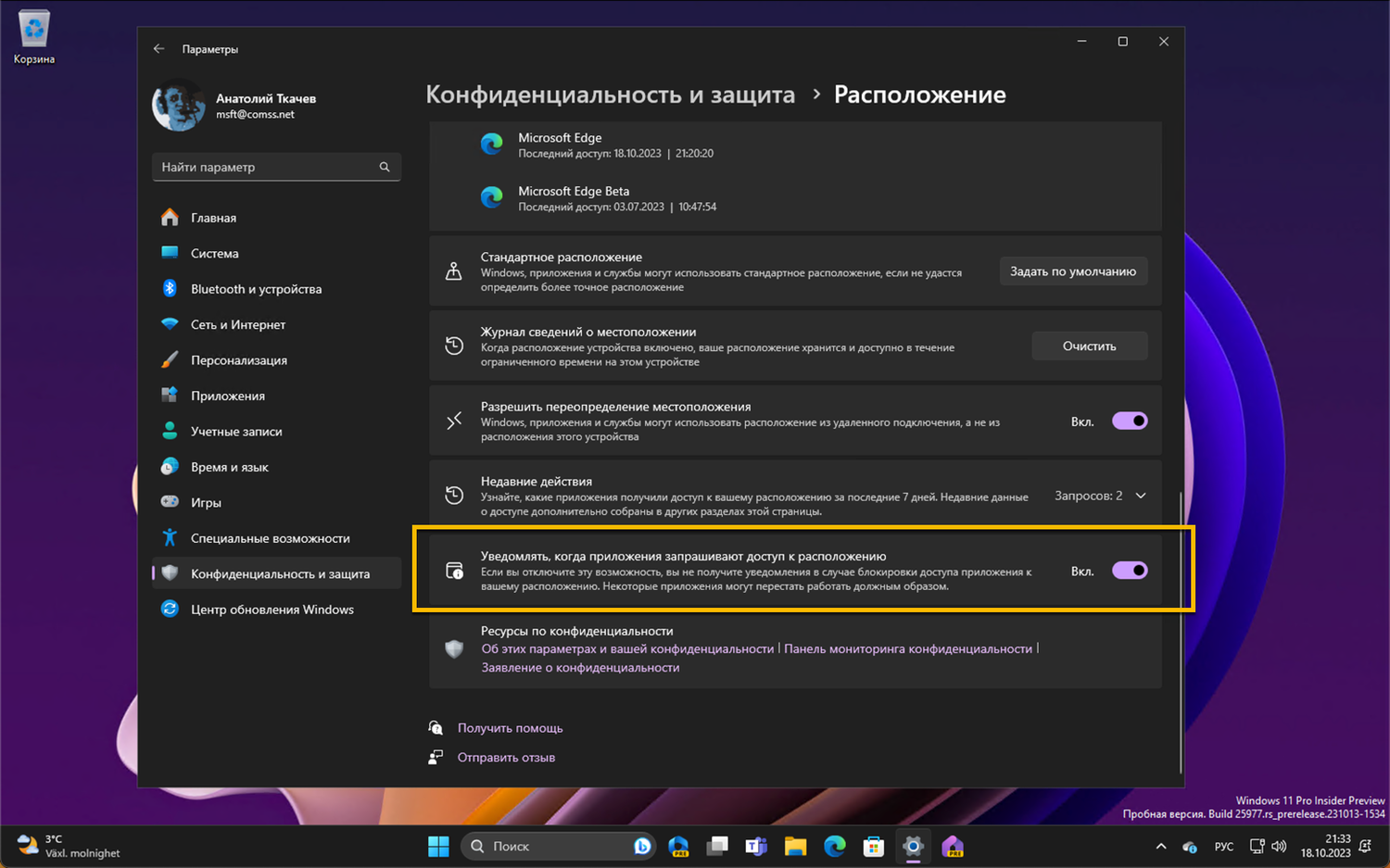Open Специальные возможности section
Viewport: 1390px width, 868px height.
click(276, 538)
